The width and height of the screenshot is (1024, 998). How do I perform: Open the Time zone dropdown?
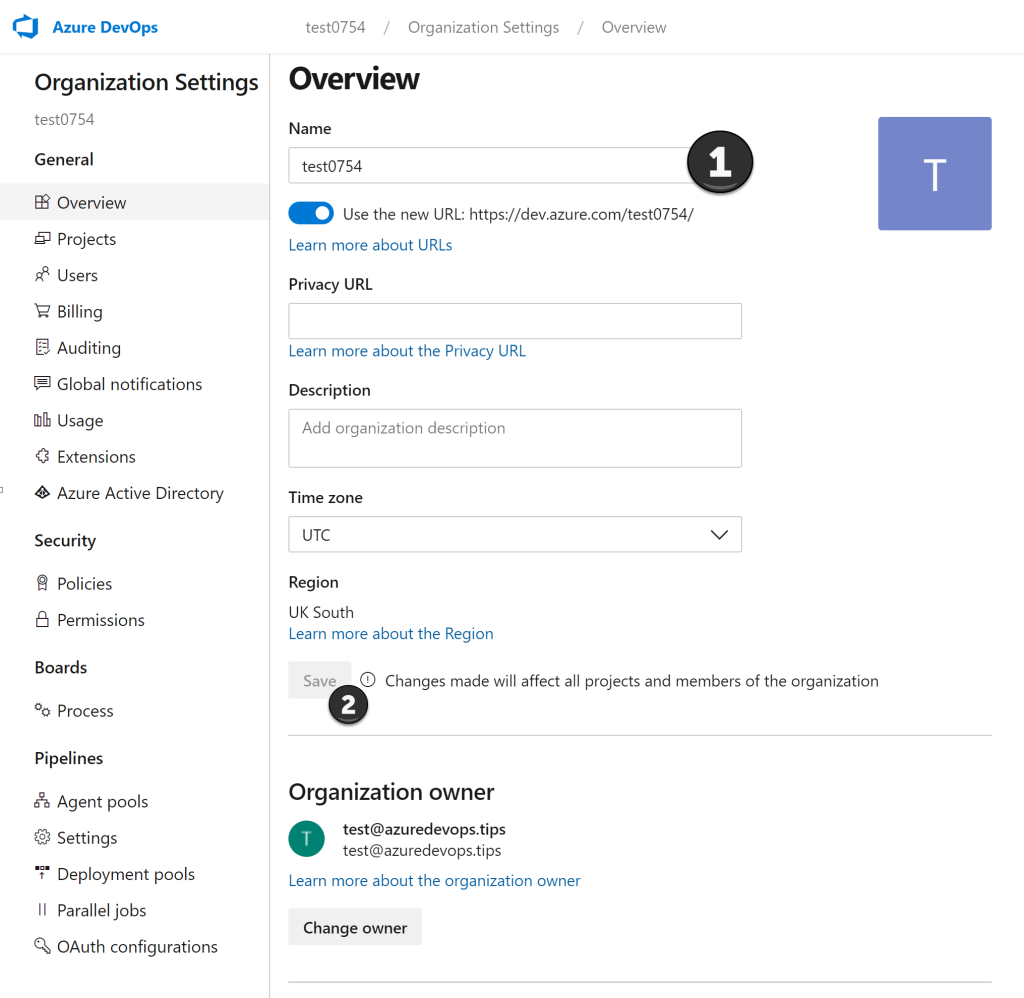514,534
